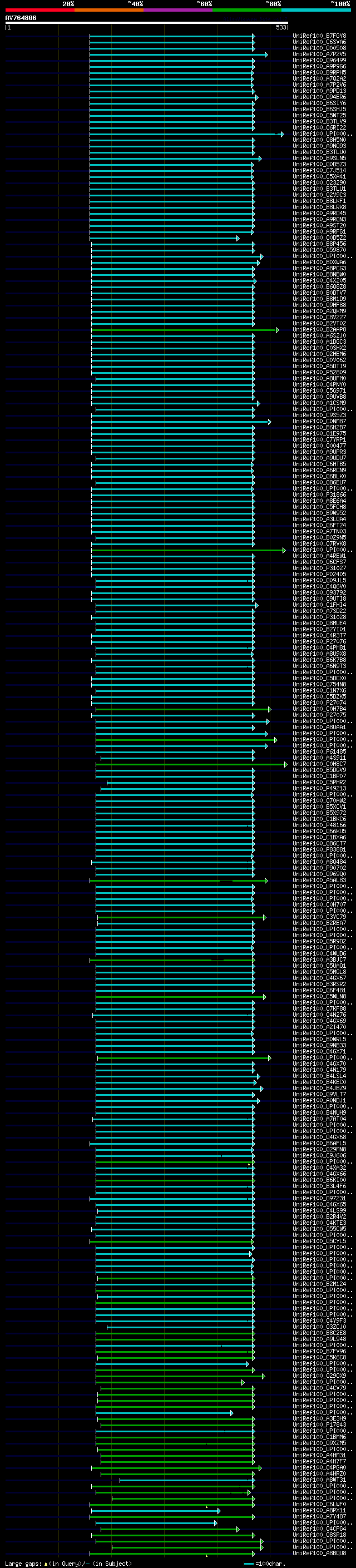Viewport: 356px width, 1568px height.
Task: Select label UniRef100_P31866
Action: (x=319, y=495)
